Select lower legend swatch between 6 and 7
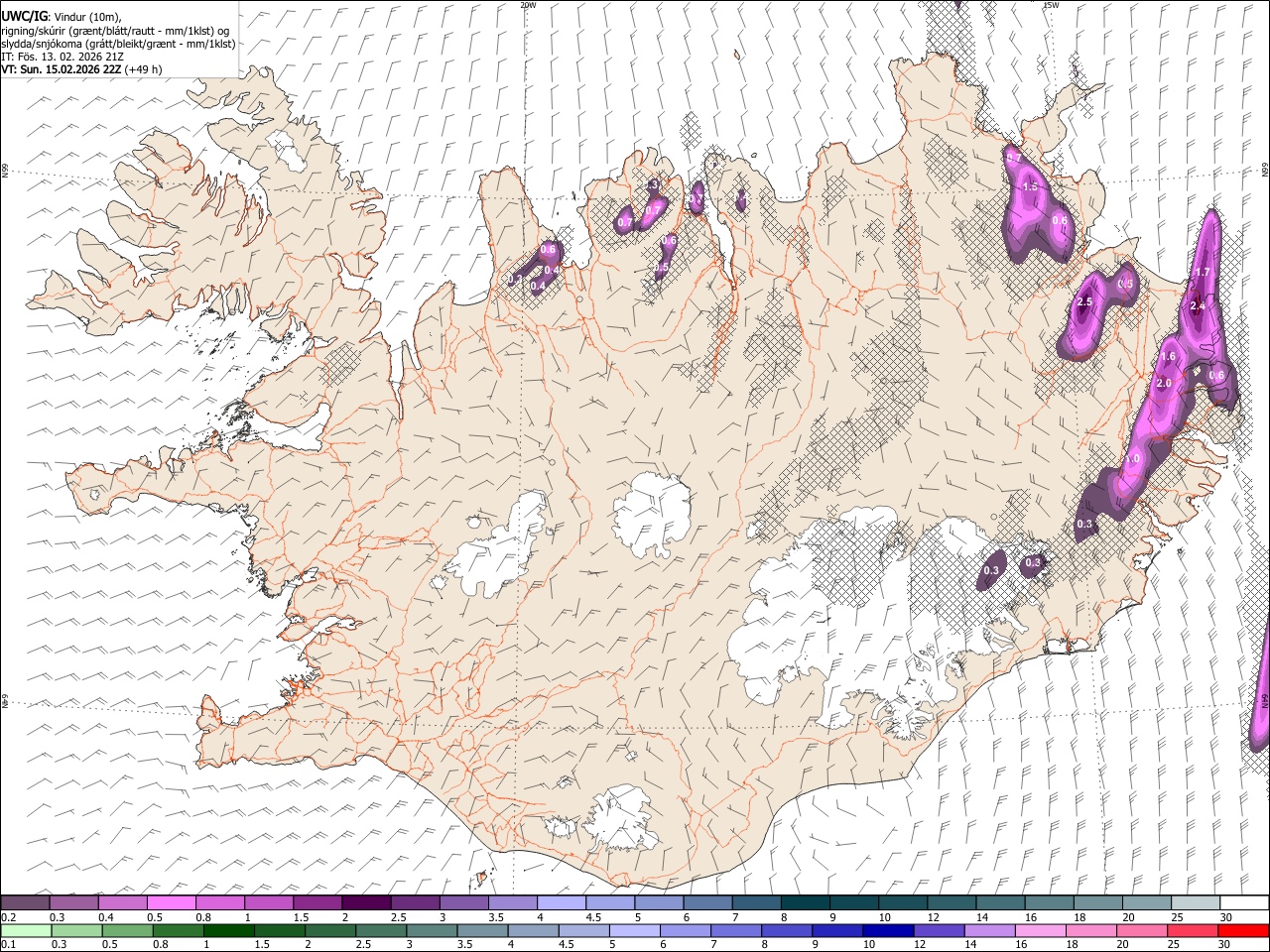This screenshot has height=952, width=1270. (686, 930)
